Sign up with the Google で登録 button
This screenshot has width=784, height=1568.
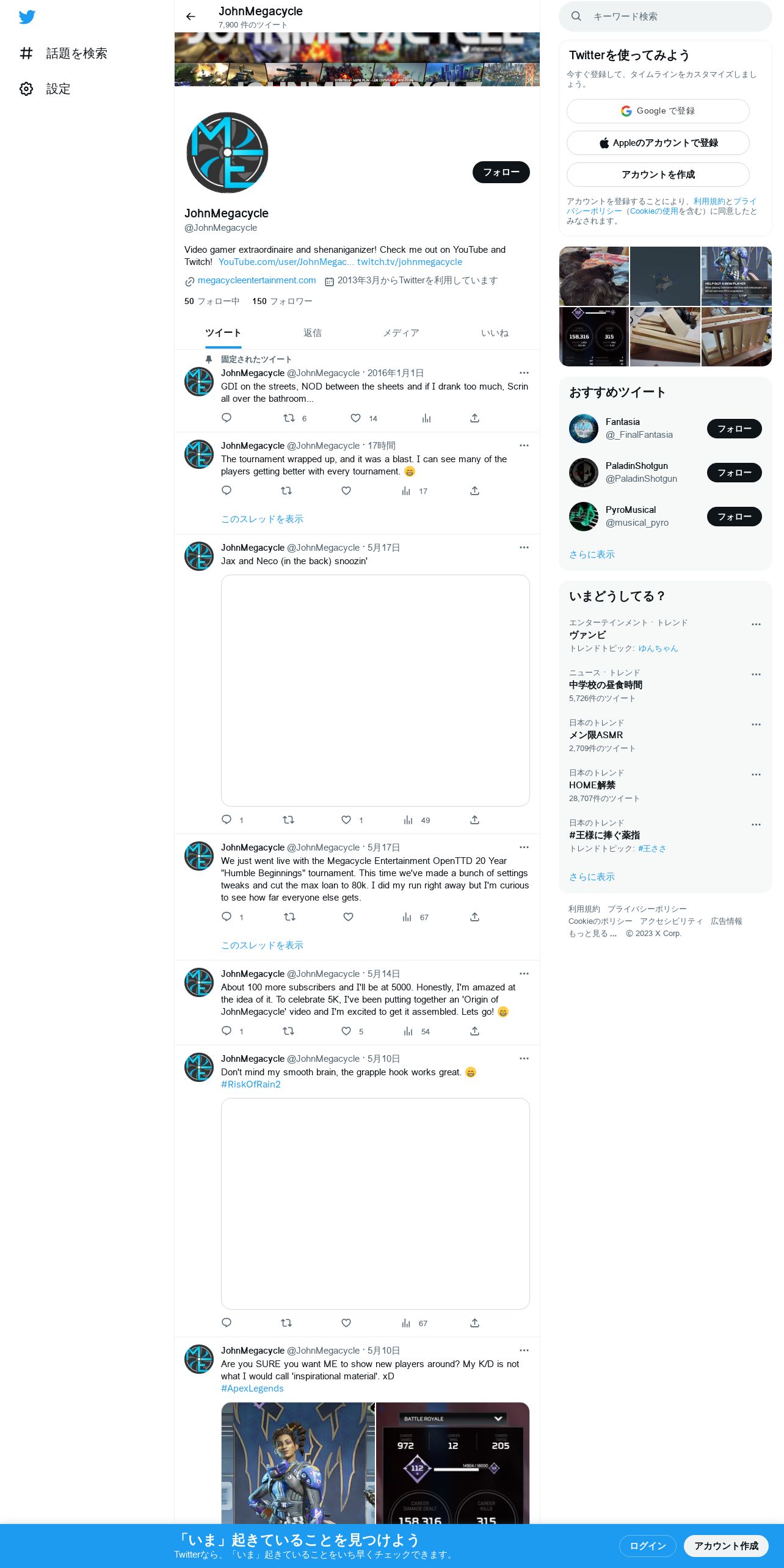coord(658,111)
